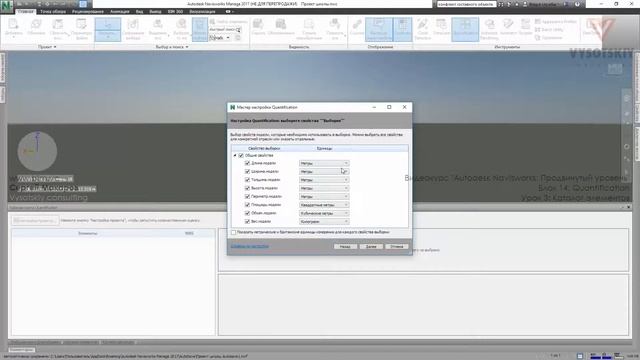Toggle the Дерево выбора ribbon button

[200, 29]
